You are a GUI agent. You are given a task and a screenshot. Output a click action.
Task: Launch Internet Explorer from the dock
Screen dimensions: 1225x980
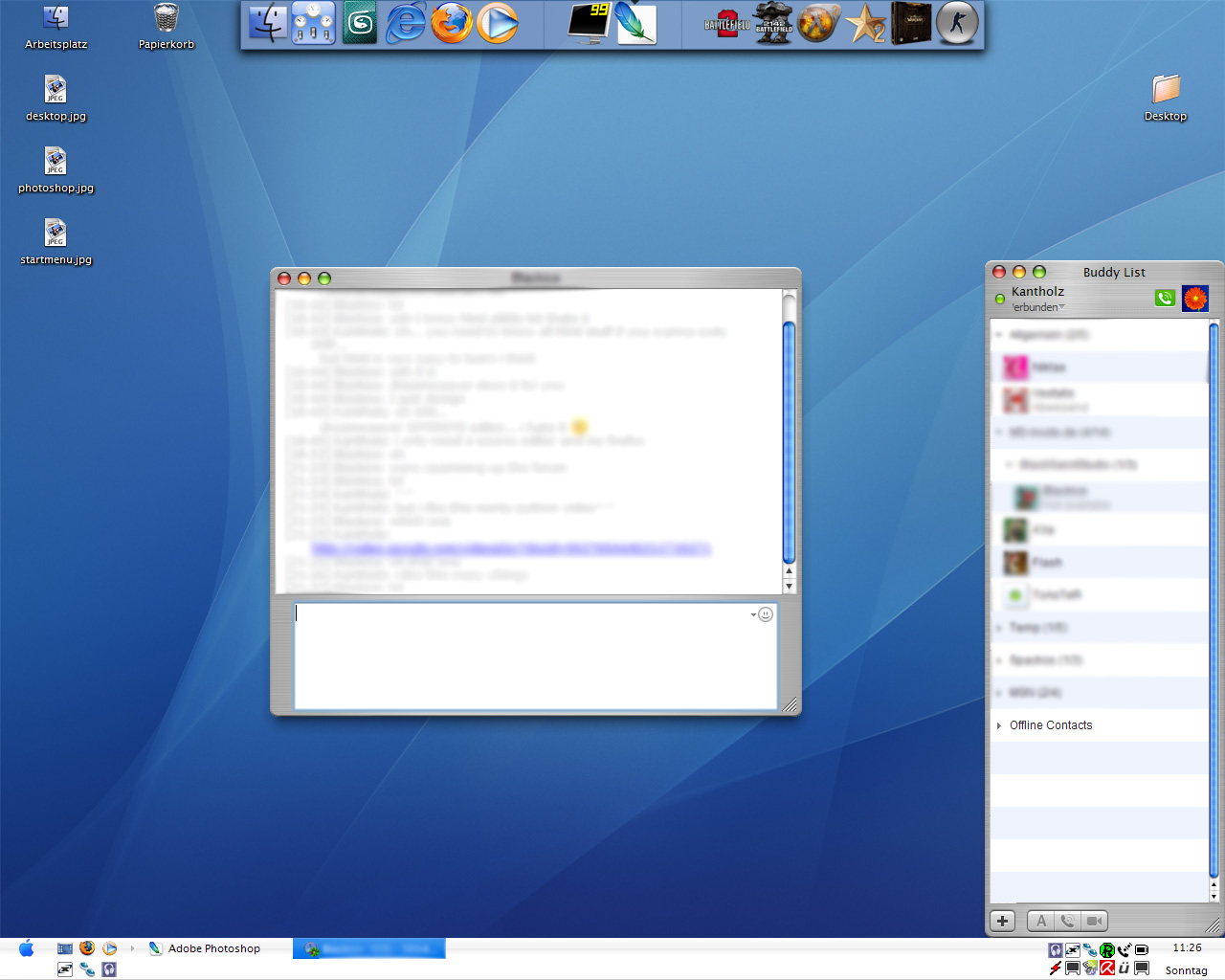coord(406,23)
